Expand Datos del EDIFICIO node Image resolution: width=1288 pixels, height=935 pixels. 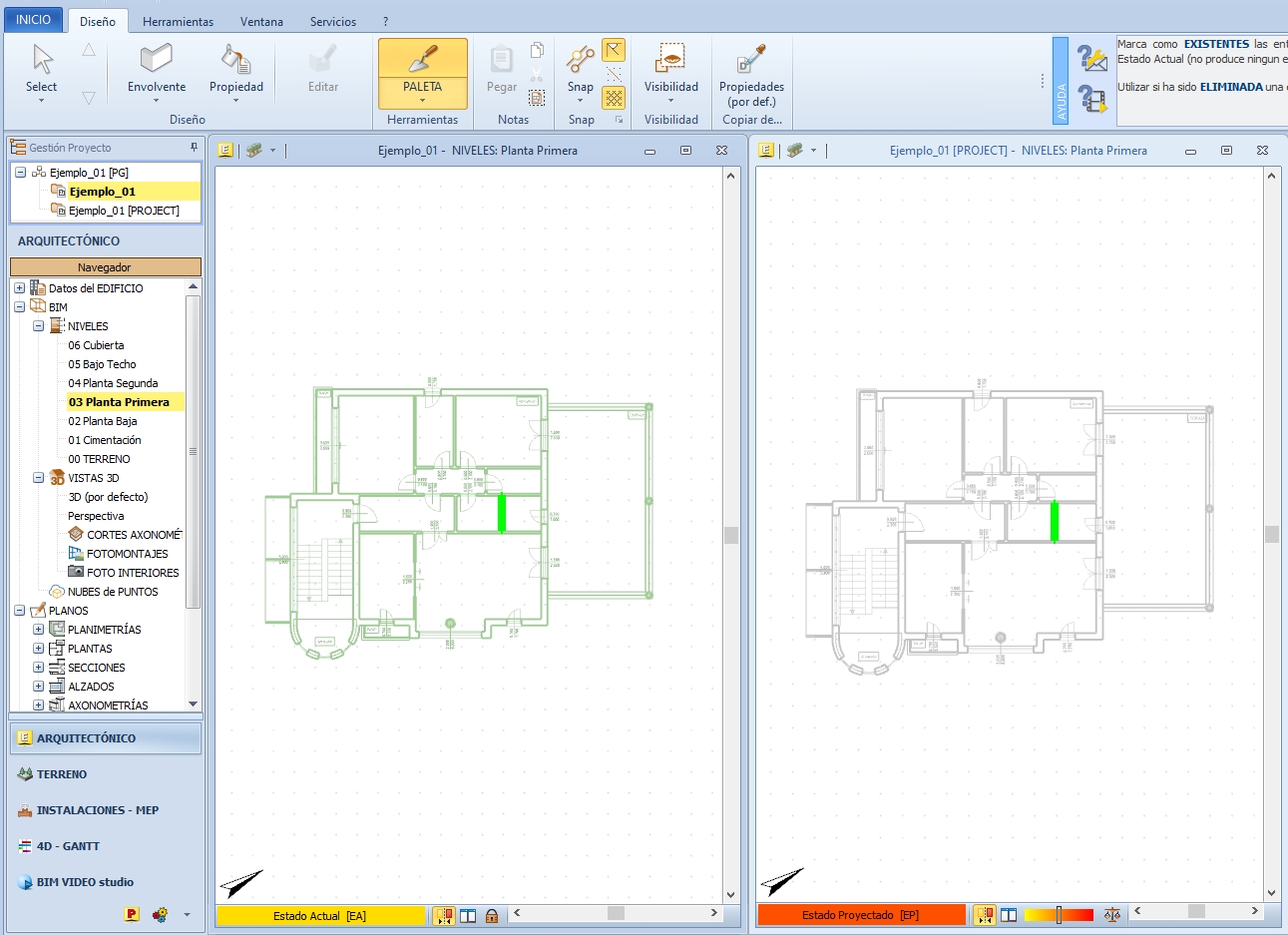19,288
